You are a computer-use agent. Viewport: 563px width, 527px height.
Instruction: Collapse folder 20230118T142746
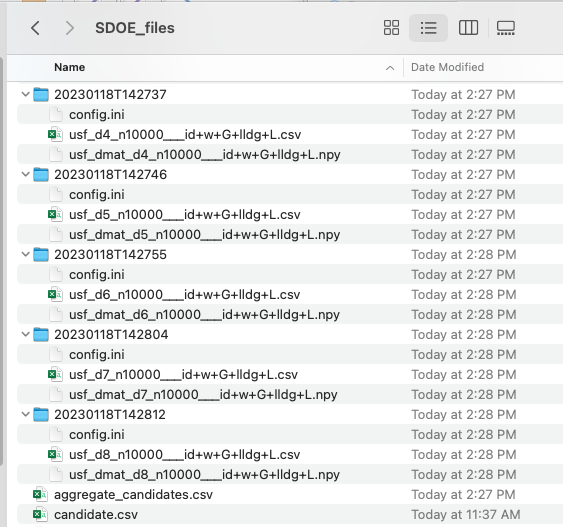25,174
